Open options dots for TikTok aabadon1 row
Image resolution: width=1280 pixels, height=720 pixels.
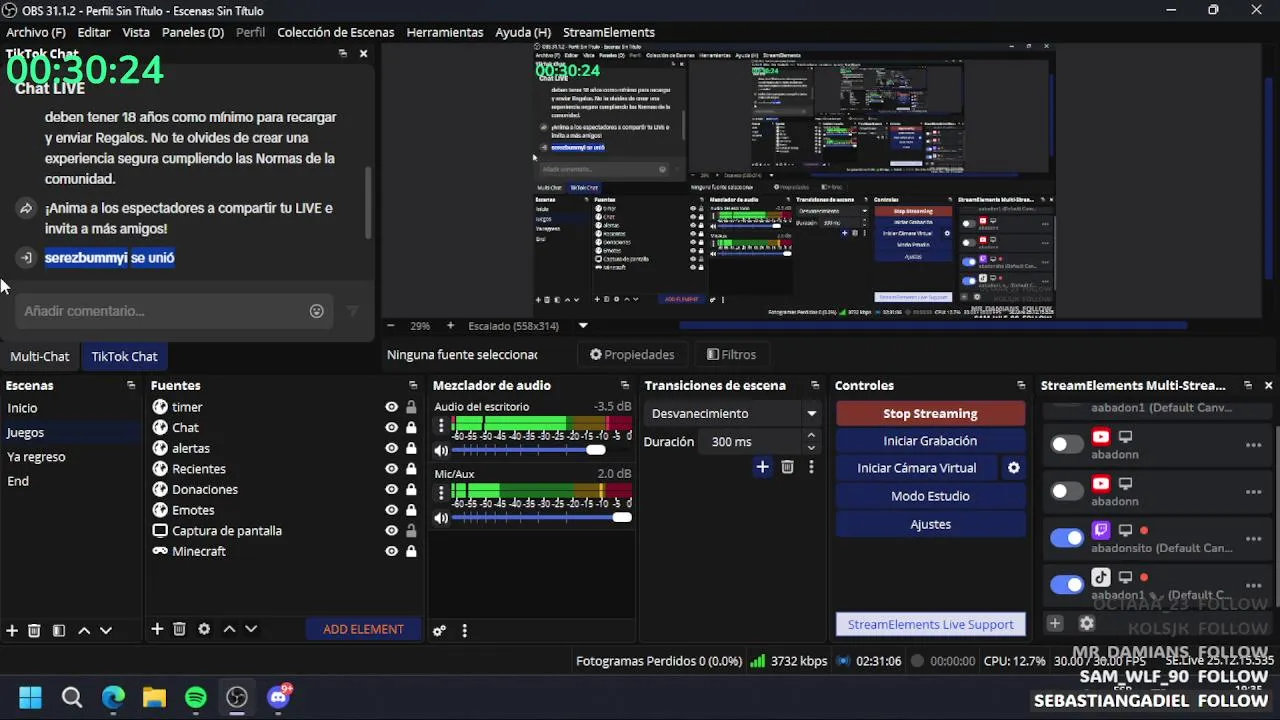click(1253, 585)
